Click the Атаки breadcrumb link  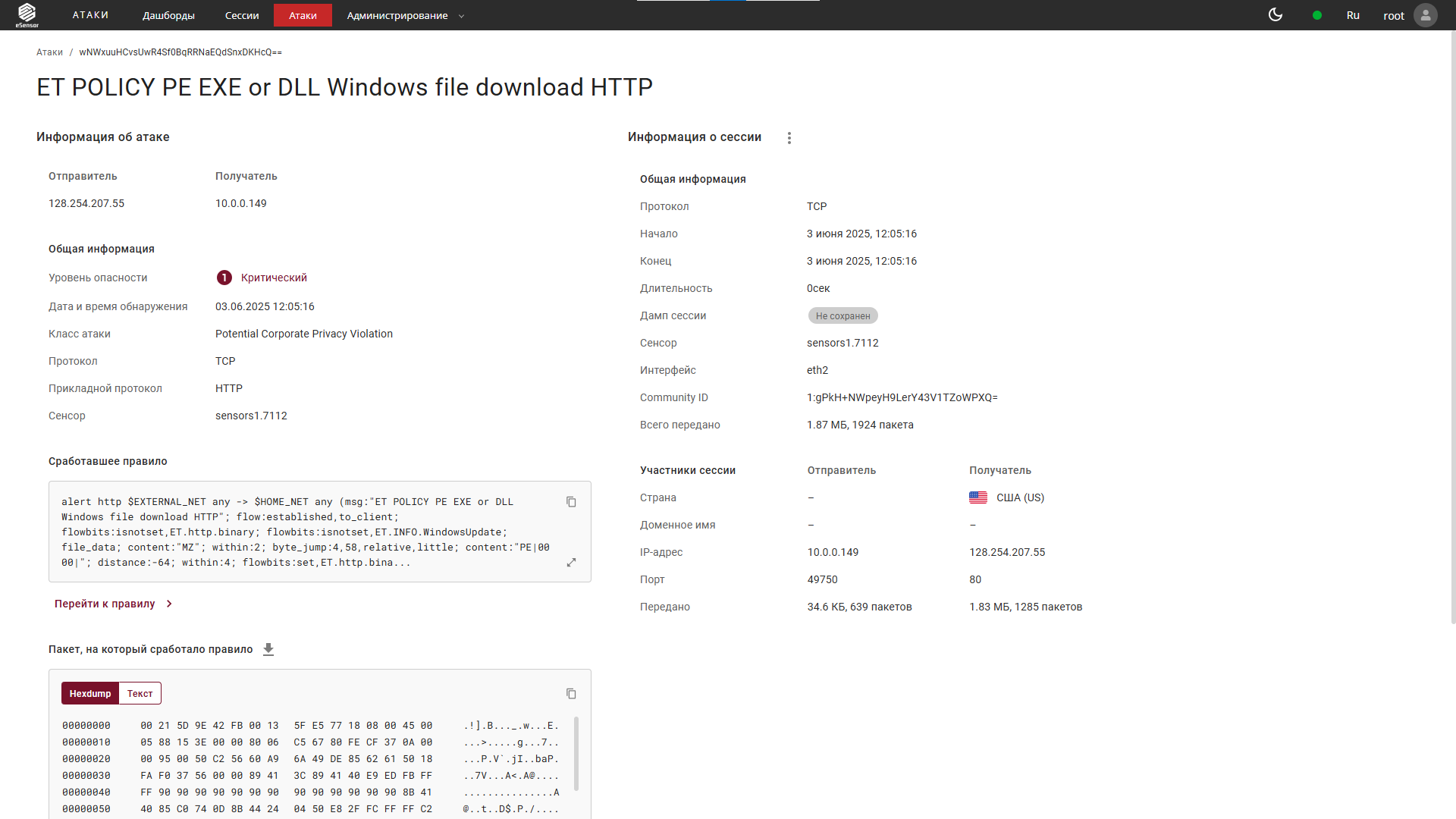(49, 52)
